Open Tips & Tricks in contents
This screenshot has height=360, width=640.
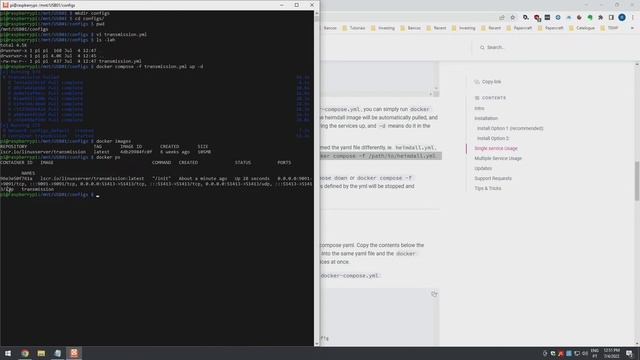(x=487, y=188)
